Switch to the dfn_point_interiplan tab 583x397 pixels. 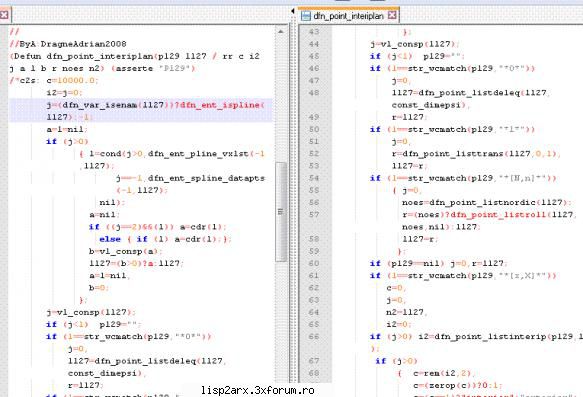point(348,16)
